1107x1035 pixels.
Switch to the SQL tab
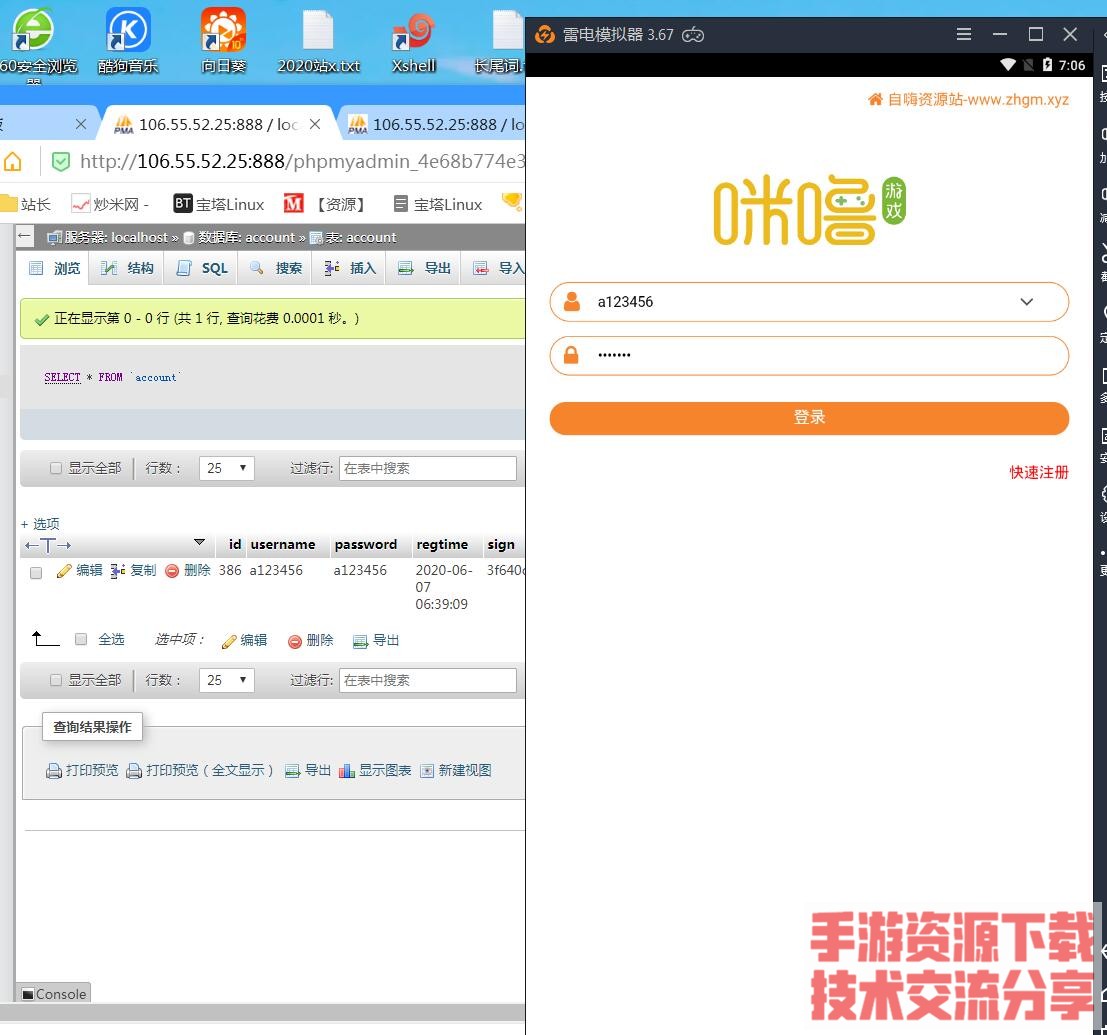pyautogui.click(x=203, y=268)
